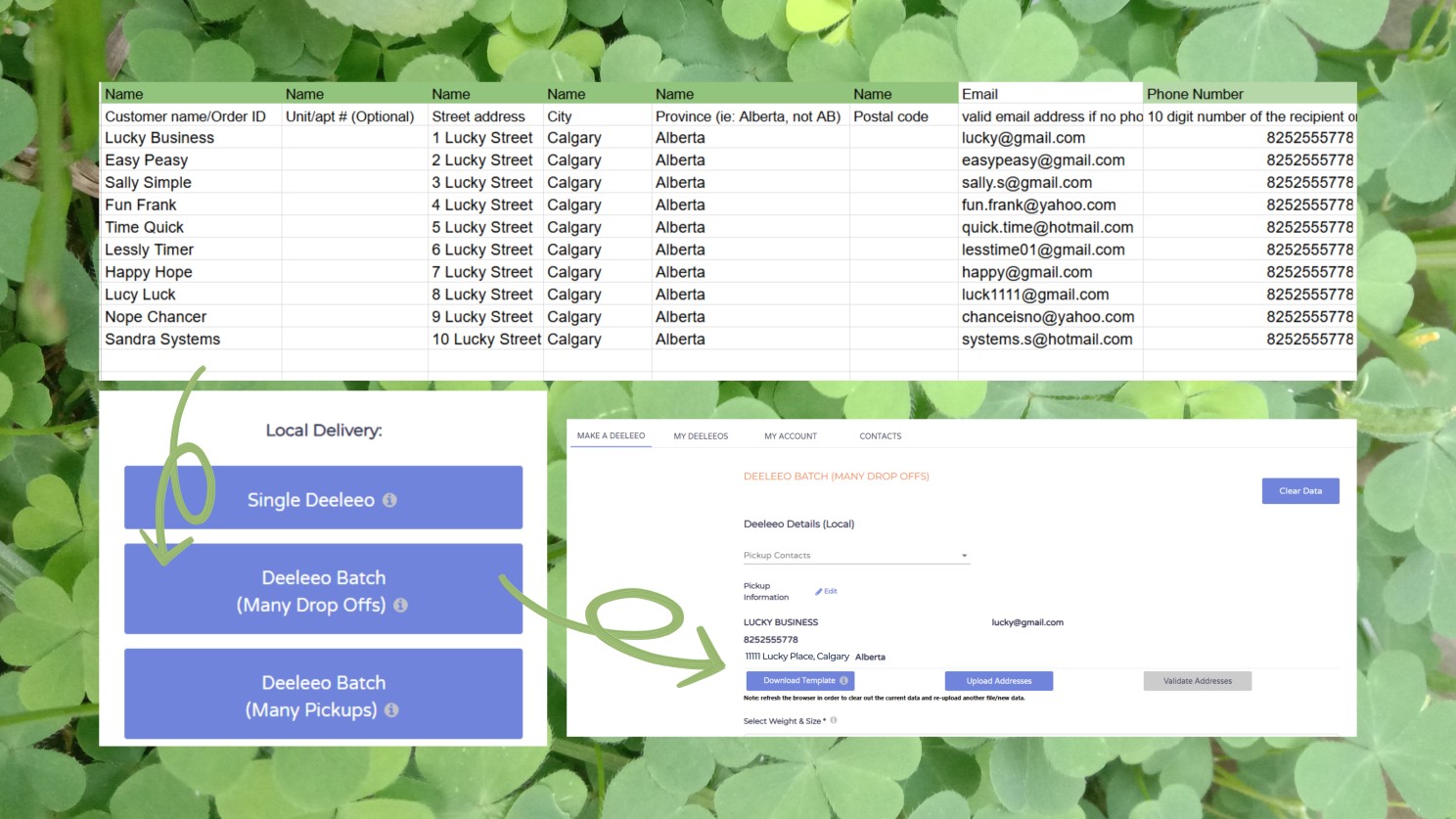The height and width of the screenshot is (819, 1456).
Task: Click the Clear Data button
Action: pos(1300,491)
